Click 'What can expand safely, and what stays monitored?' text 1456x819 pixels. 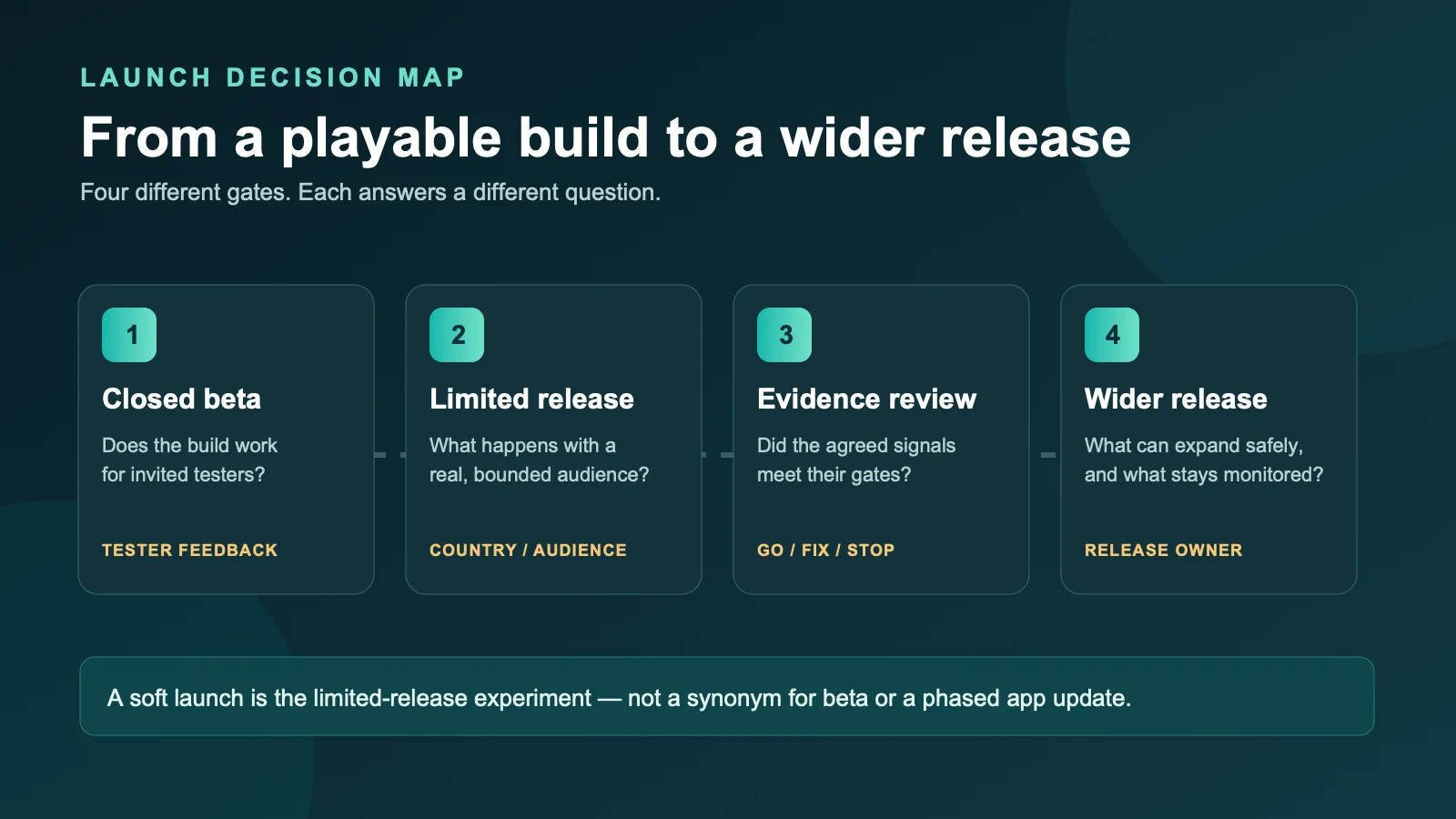tap(1204, 460)
